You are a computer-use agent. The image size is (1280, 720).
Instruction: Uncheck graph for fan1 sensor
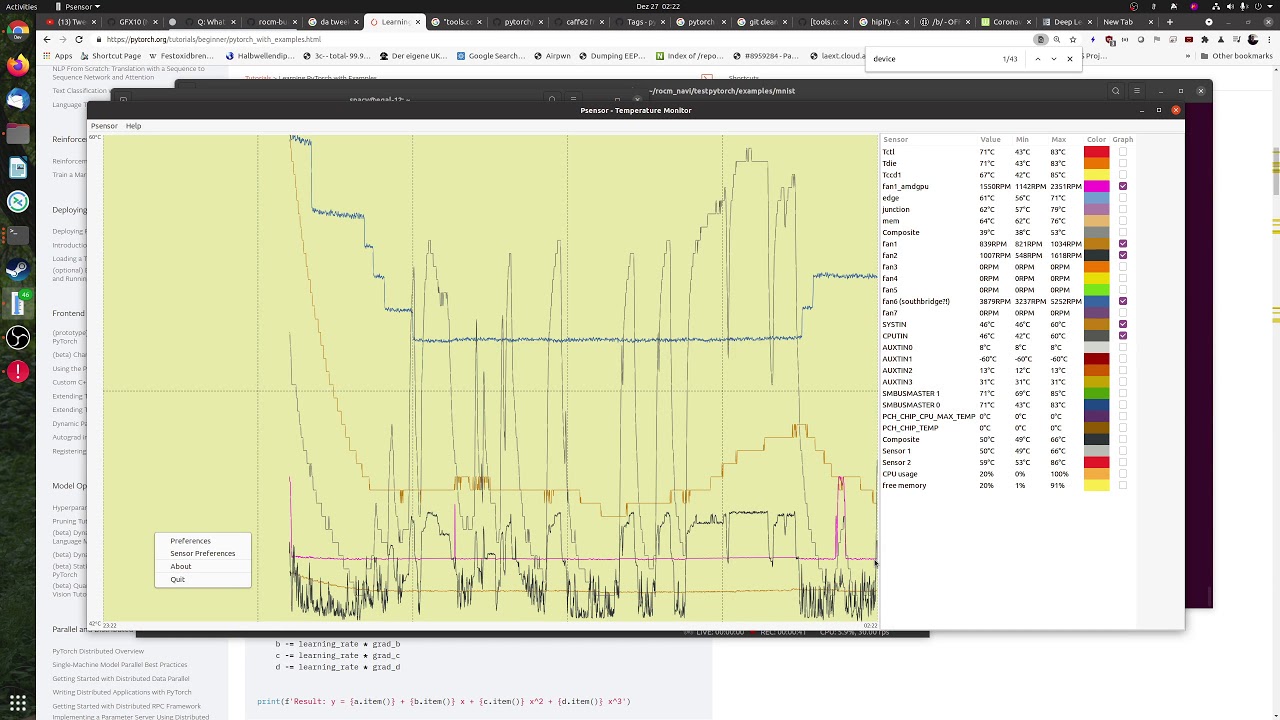pos(1123,244)
